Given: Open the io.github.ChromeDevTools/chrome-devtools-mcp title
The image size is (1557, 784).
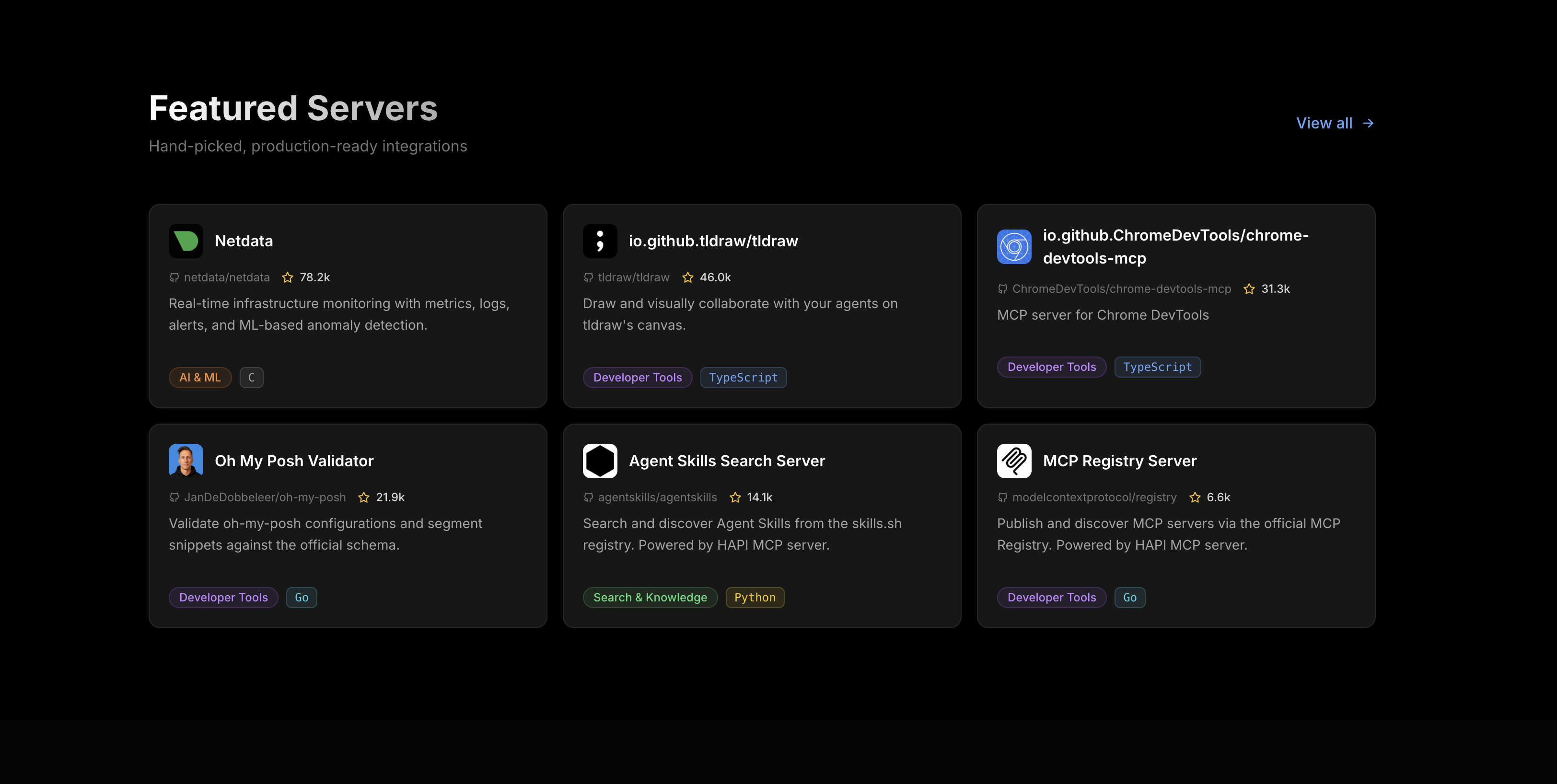Looking at the screenshot, I should (1175, 246).
